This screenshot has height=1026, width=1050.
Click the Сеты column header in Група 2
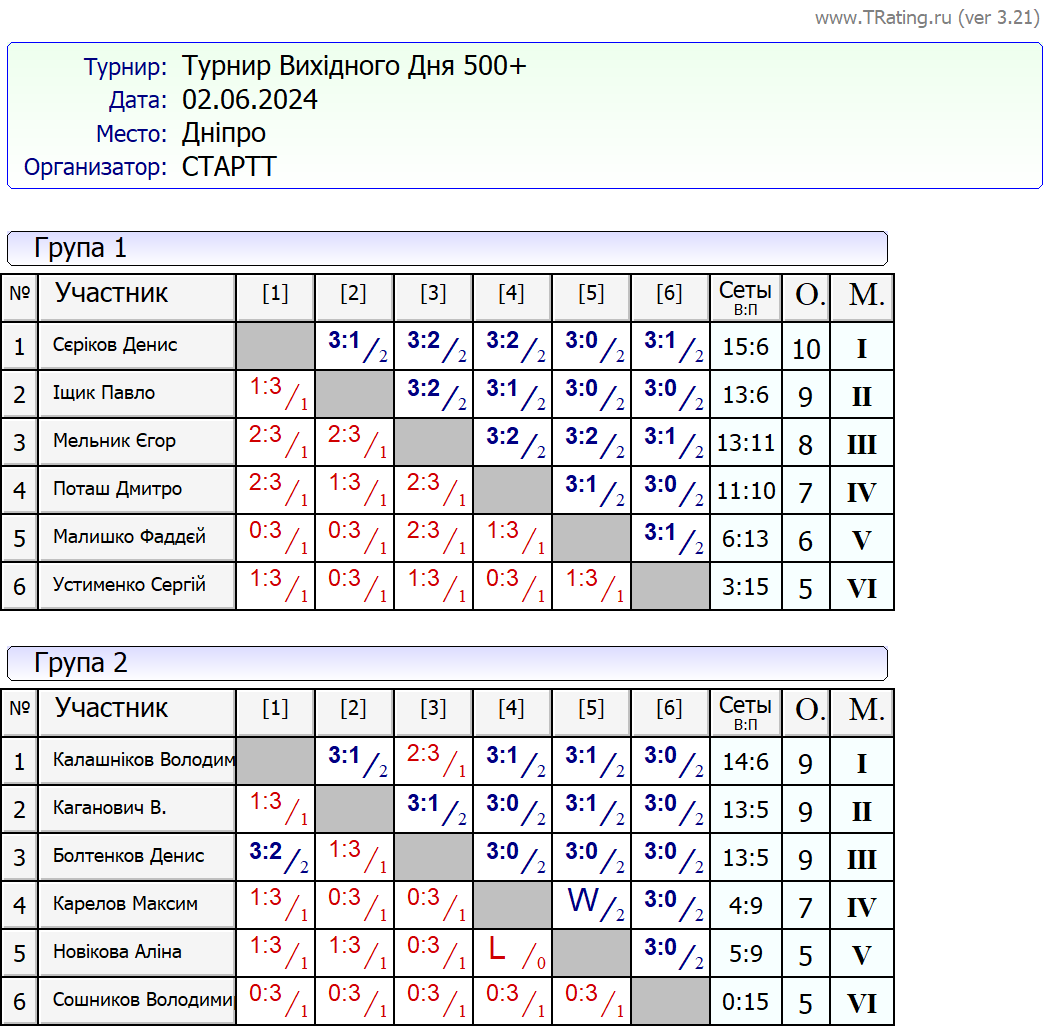(x=745, y=712)
